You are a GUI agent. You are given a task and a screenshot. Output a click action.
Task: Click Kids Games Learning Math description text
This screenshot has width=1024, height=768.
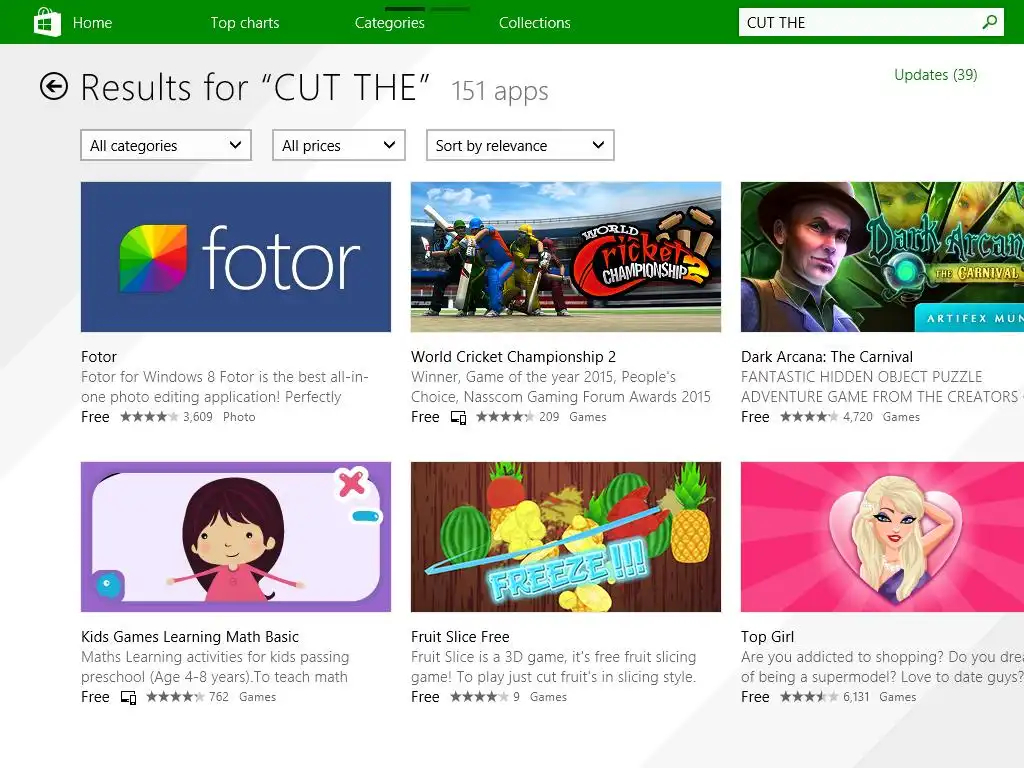pyautogui.click(x=215, y=667)
